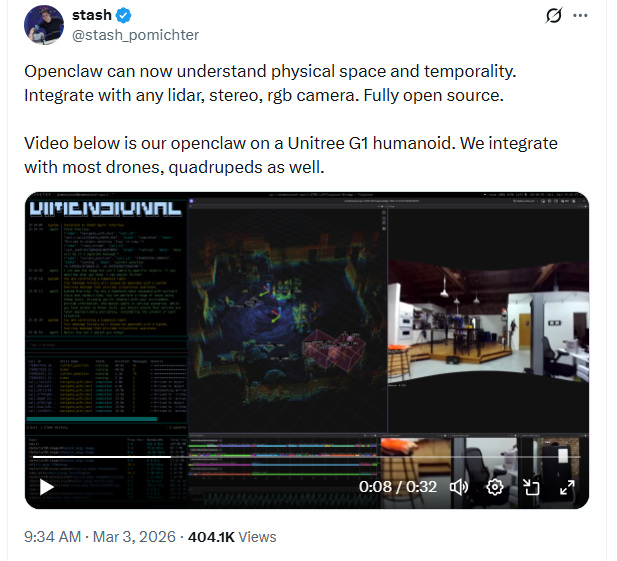Visit the @stash_pomichter handle
Image resolution: width=617 pixels, height=561 pixels.
click(x=135, y=35)
